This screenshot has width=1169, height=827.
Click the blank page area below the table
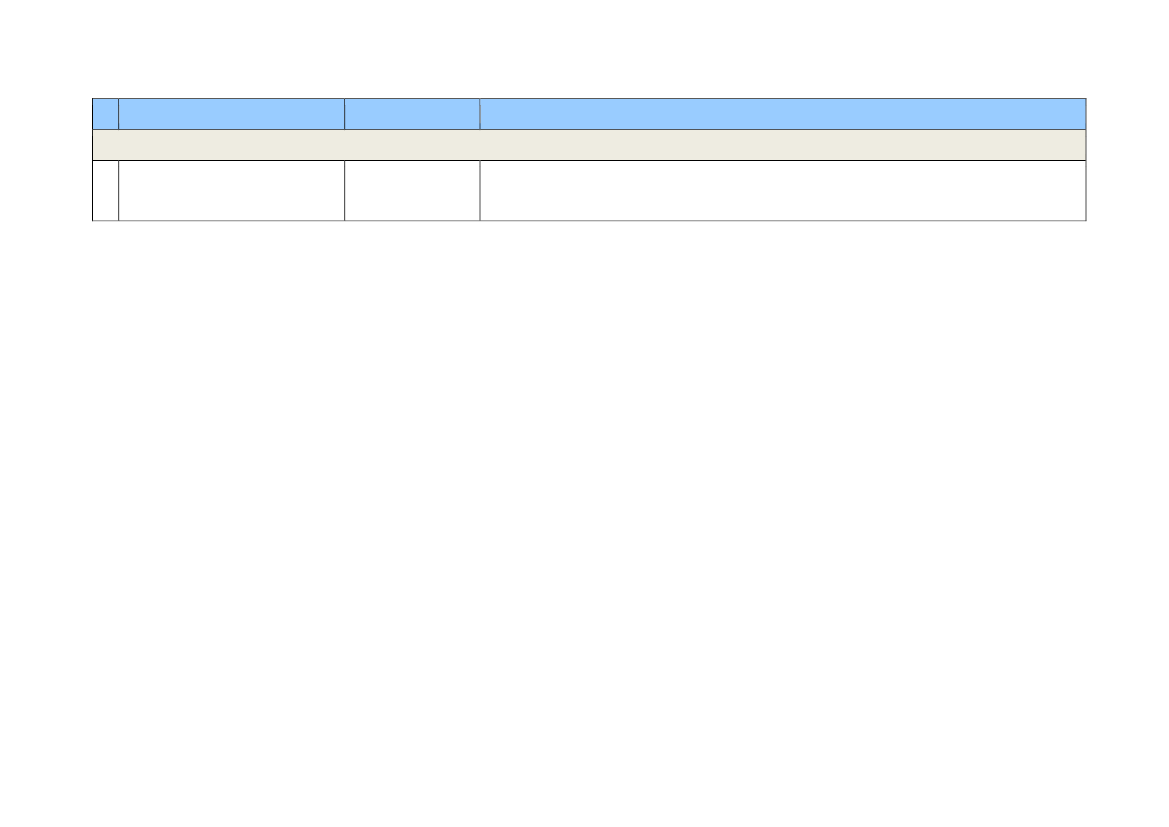[584, 522]
